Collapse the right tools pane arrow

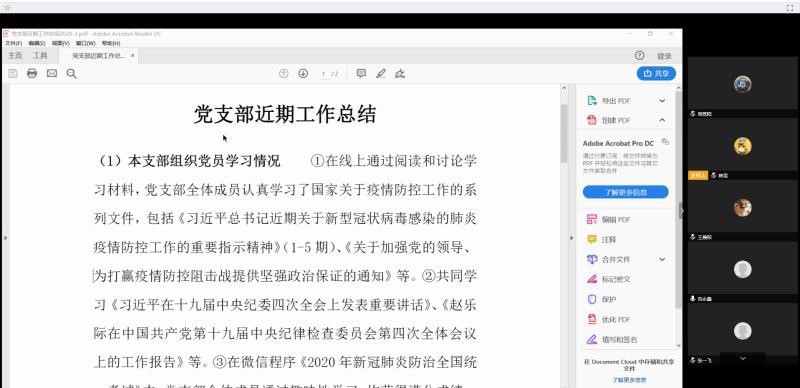571,238
